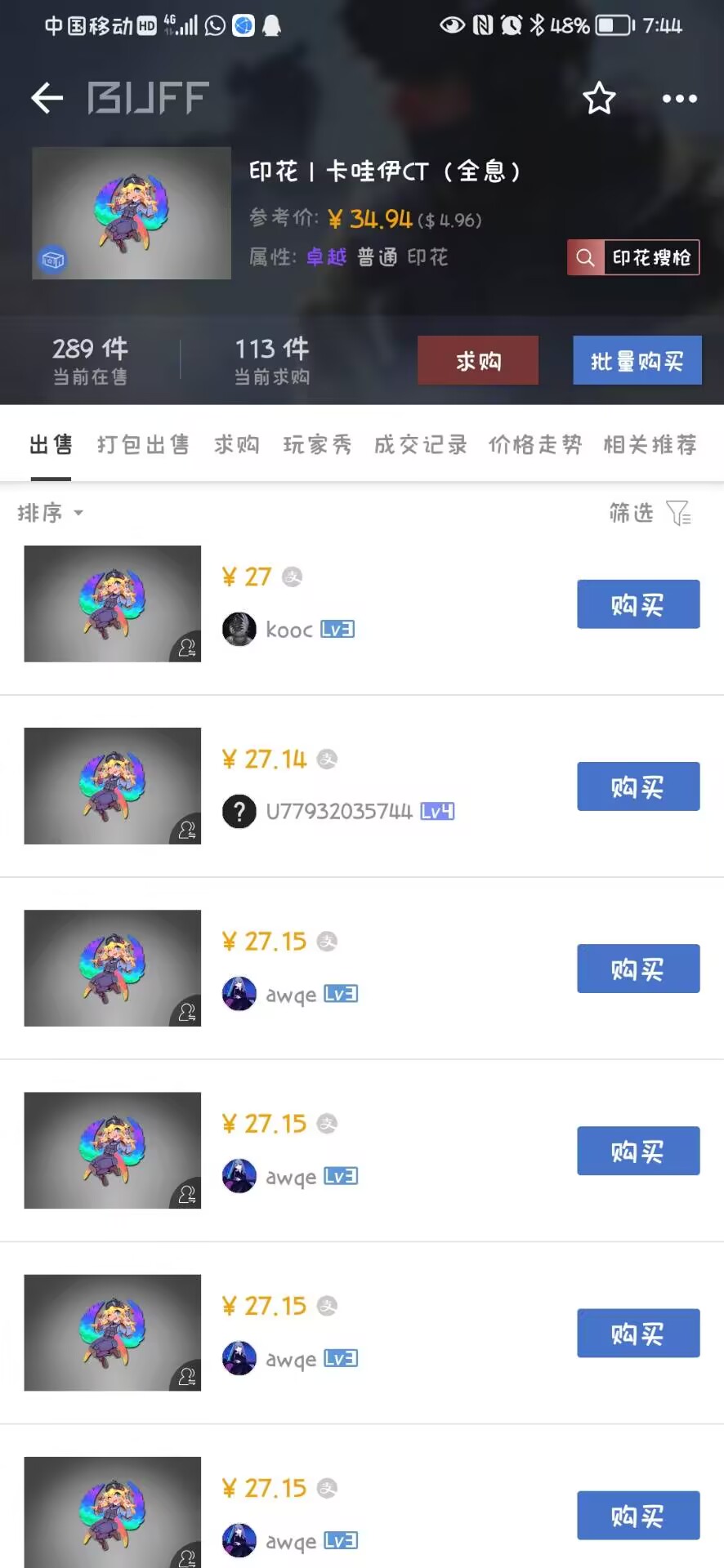The image size is (724, 1568).
Task: Switch to the 求购 tab
Action: pos(236,444)
